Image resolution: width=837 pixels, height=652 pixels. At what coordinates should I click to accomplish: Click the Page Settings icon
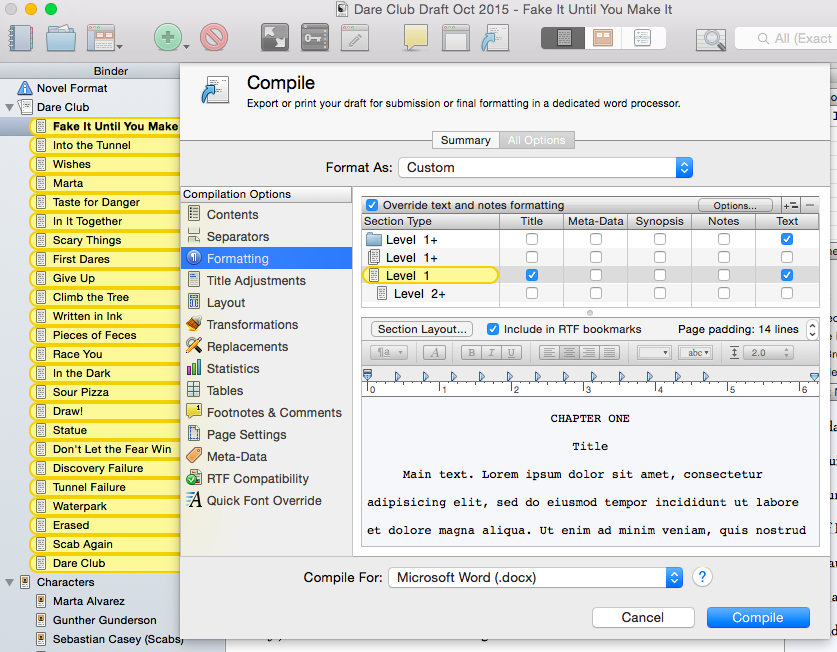coord(194,434)
